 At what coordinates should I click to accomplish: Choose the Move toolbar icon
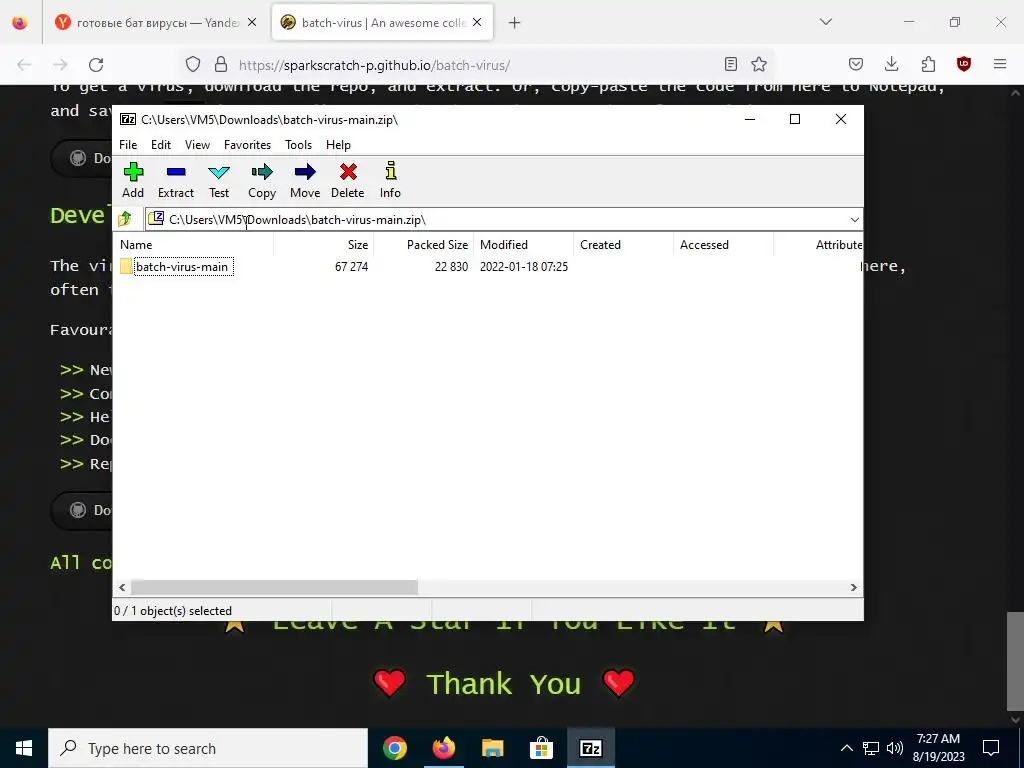[x=305, y=180]
